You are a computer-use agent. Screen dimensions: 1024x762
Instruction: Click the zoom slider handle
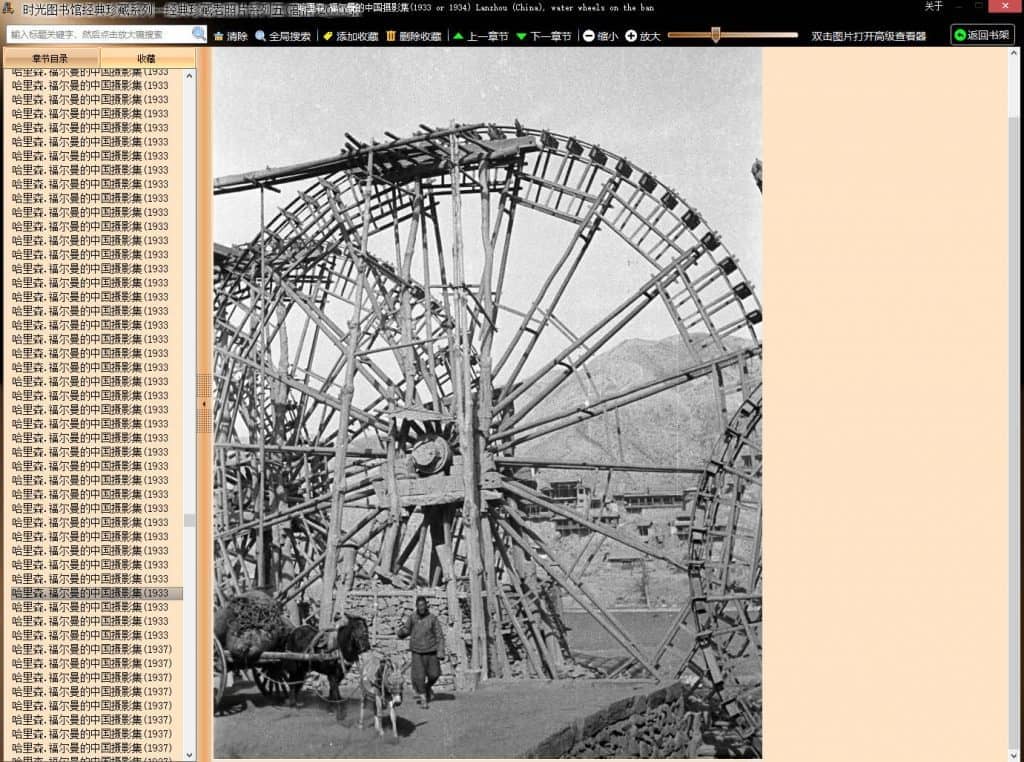point(716,35)
